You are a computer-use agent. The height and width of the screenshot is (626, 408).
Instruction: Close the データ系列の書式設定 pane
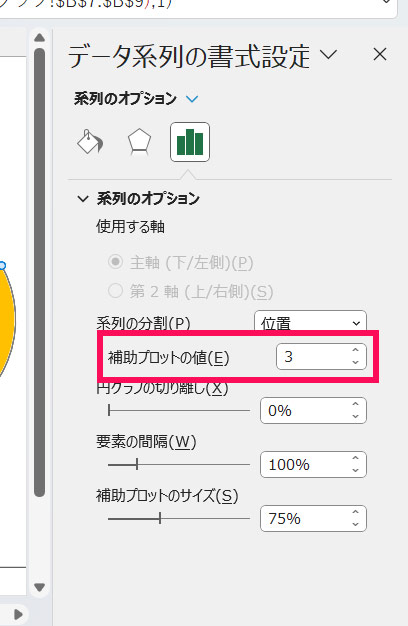click(x=380, y=54)
